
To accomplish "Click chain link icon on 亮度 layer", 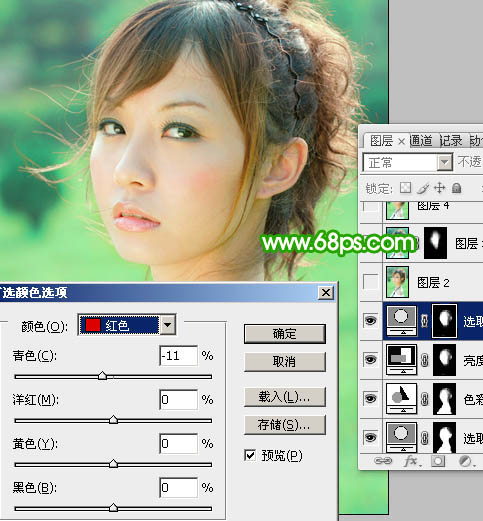I will point(424,360).
